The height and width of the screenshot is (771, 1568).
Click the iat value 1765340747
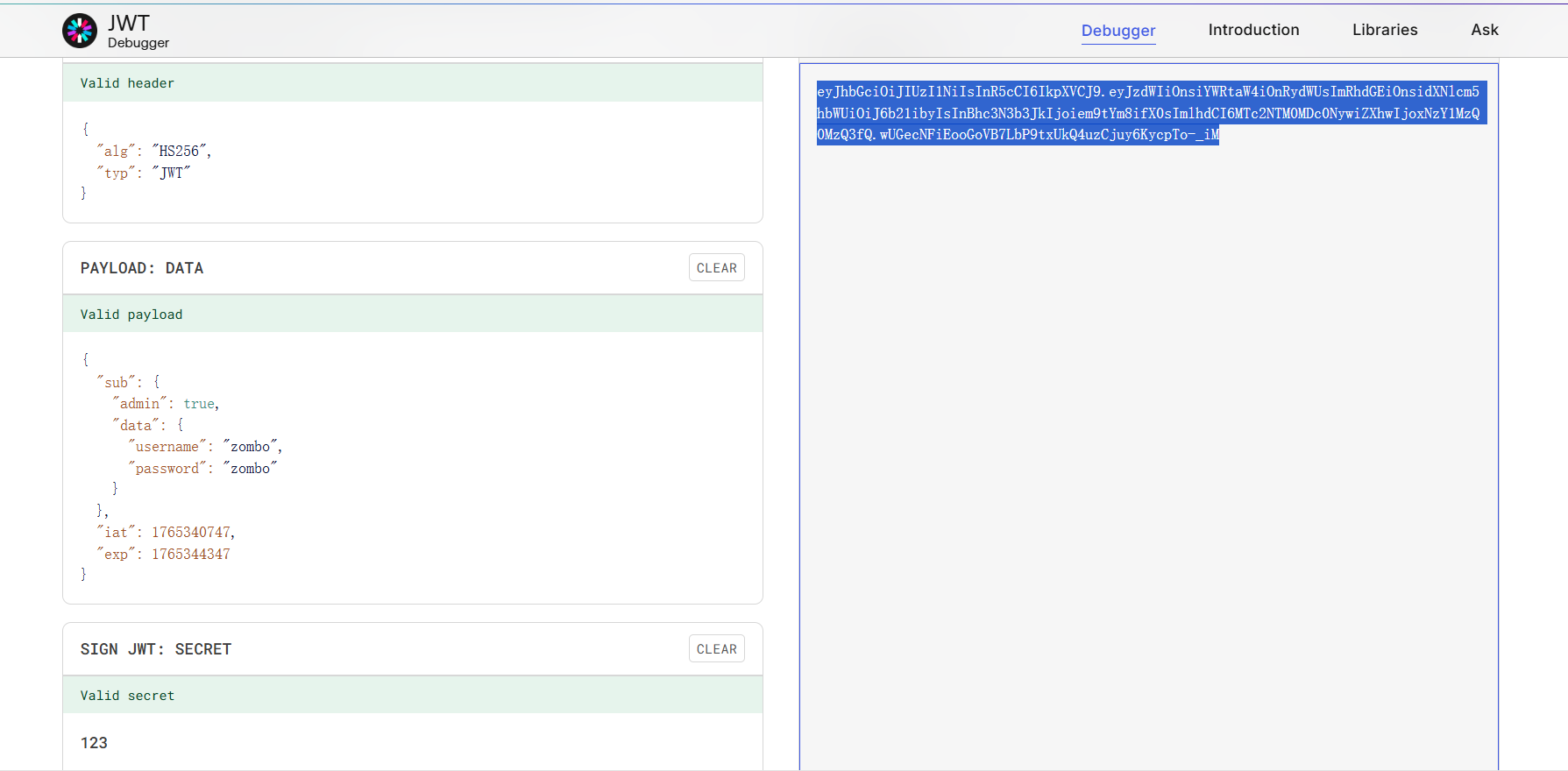191,532
